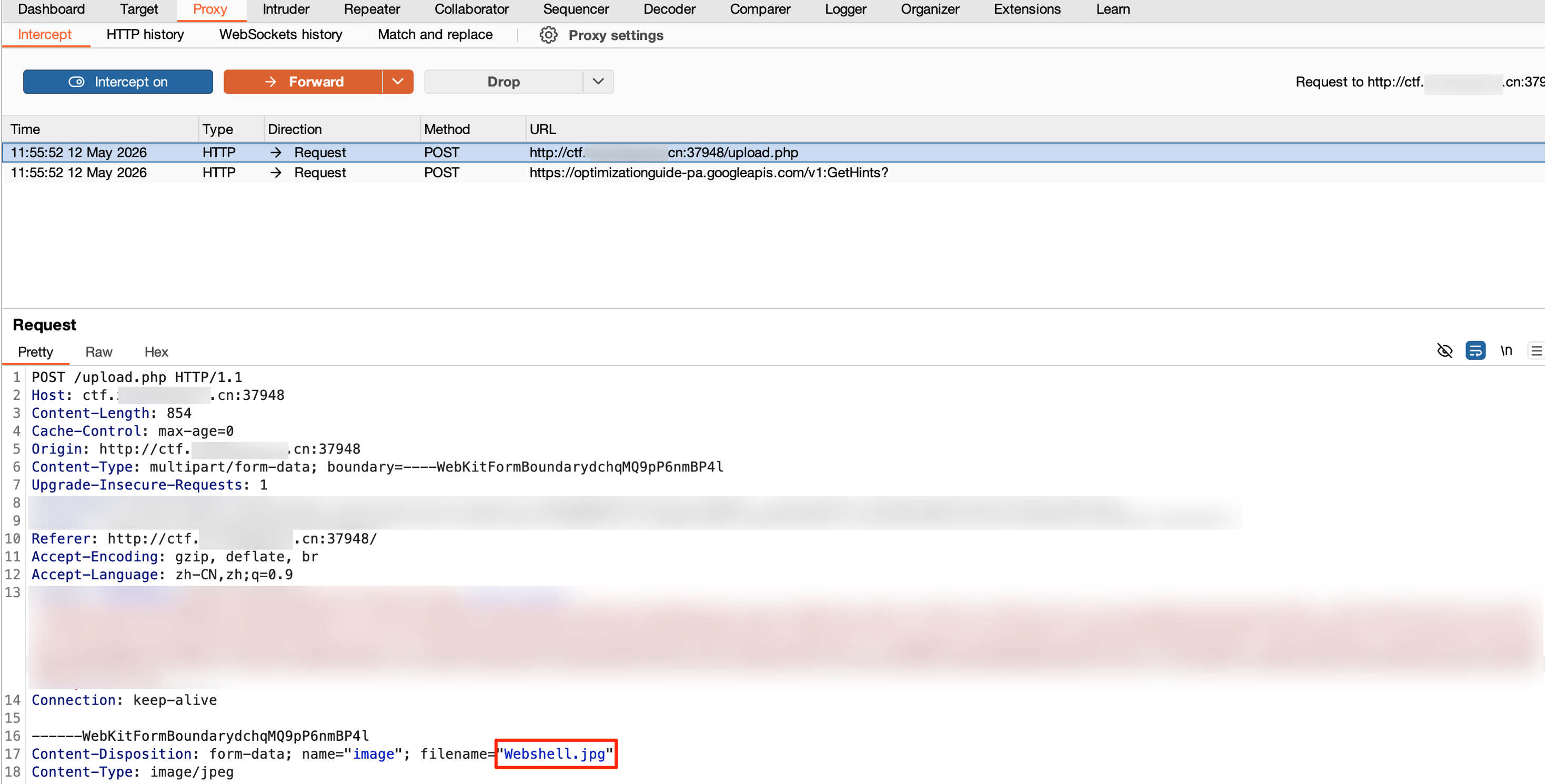
Task: Click the Cache-Control header line
Action: point(133,431)
